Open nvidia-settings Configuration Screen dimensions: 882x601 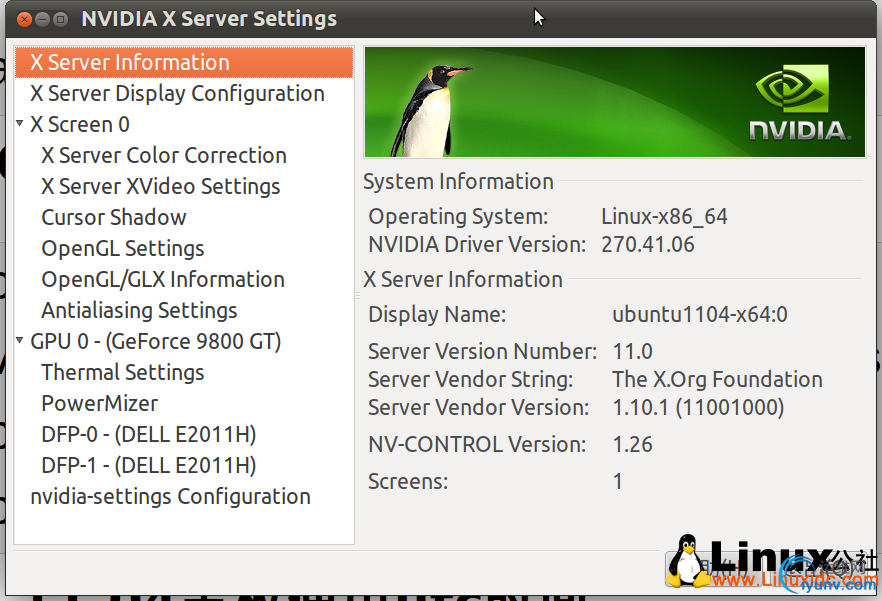click(x=170, y=496)
